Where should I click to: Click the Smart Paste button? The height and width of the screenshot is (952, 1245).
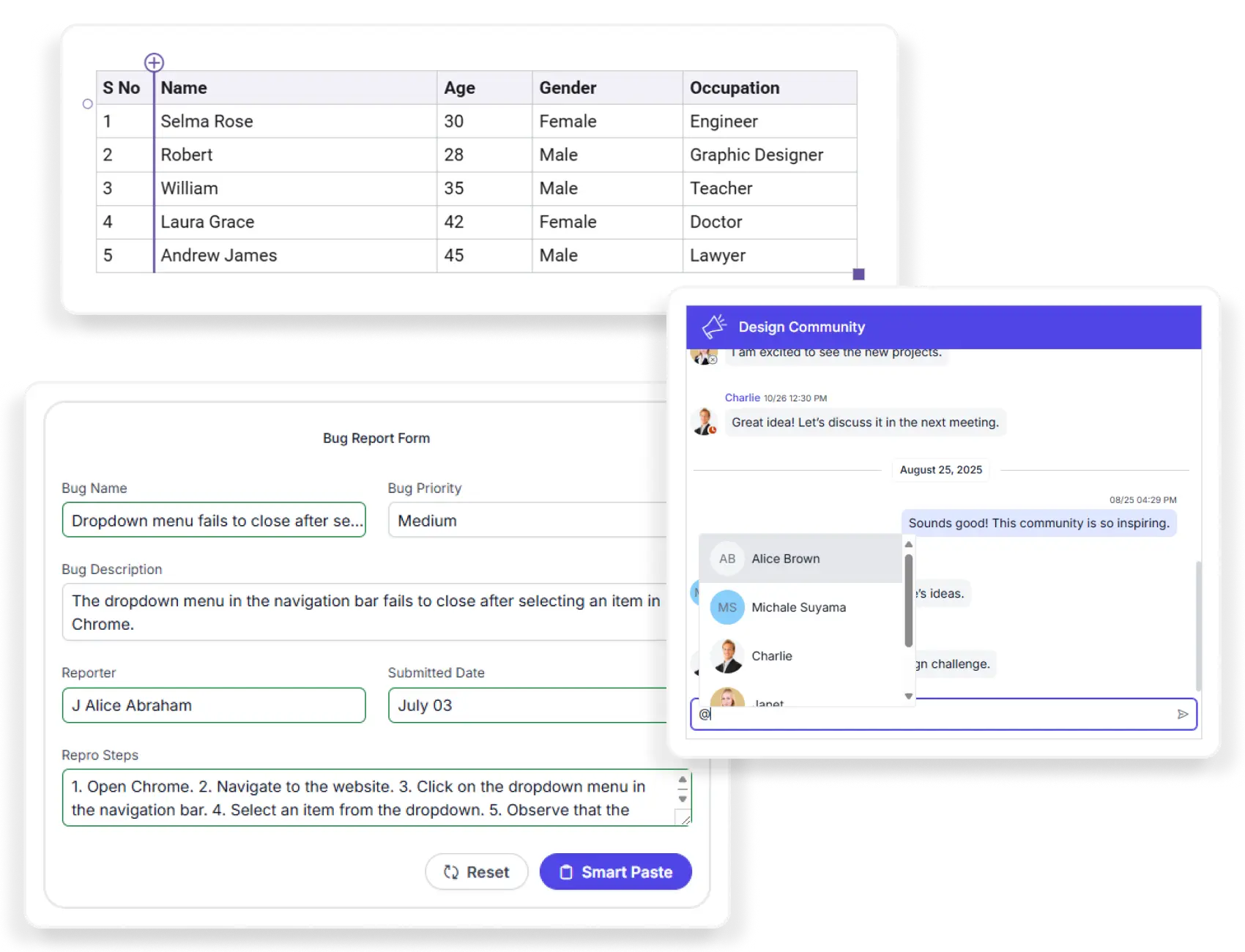615,872
